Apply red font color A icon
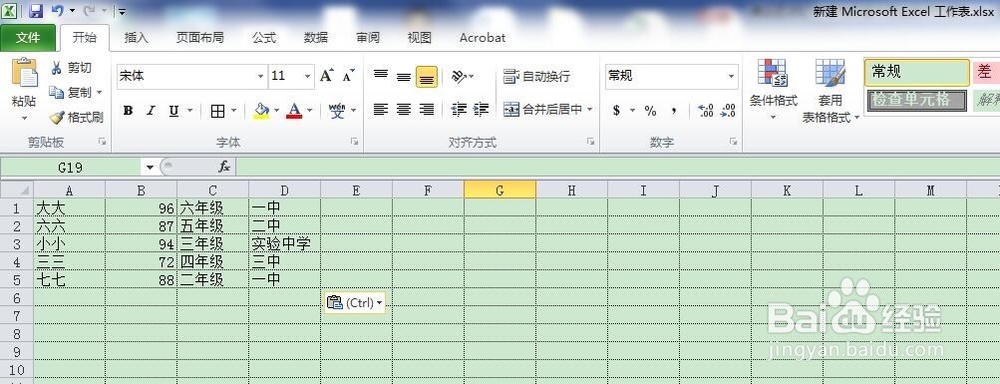This screenshot has width=1000, height=384. tap(293, 111)
